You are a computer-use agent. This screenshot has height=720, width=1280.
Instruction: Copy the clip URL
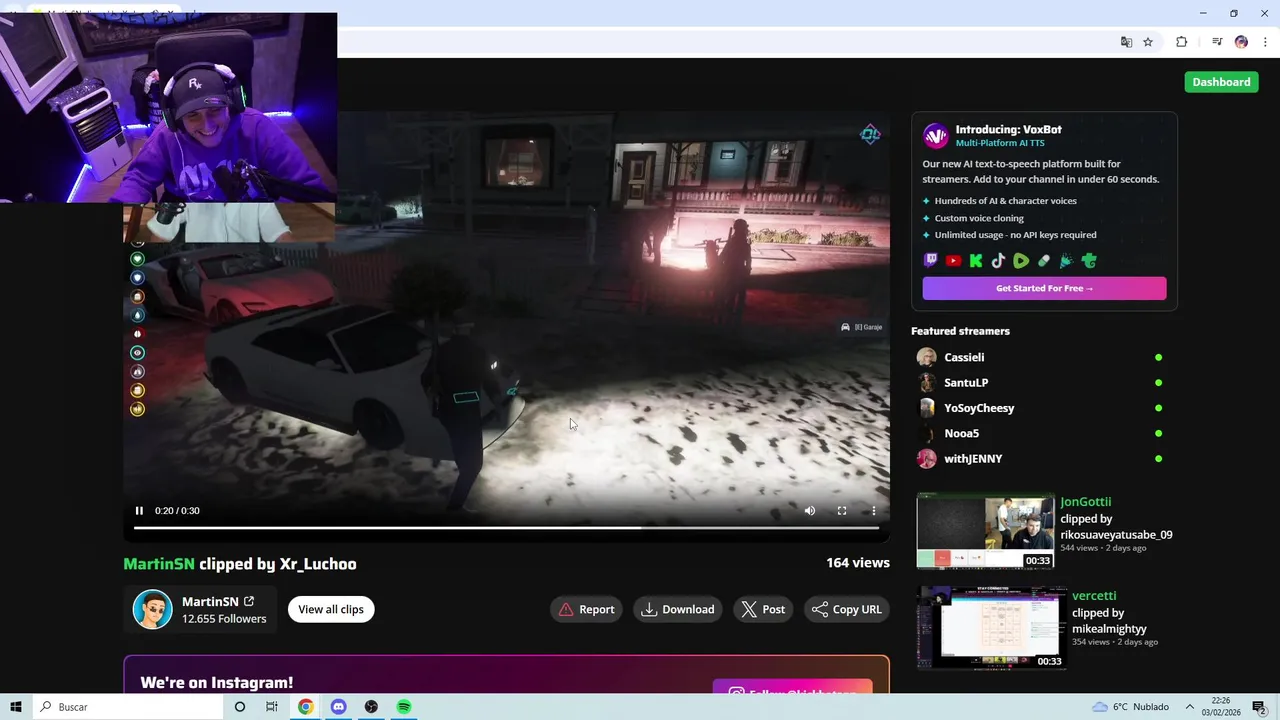(x=847, y=609)
